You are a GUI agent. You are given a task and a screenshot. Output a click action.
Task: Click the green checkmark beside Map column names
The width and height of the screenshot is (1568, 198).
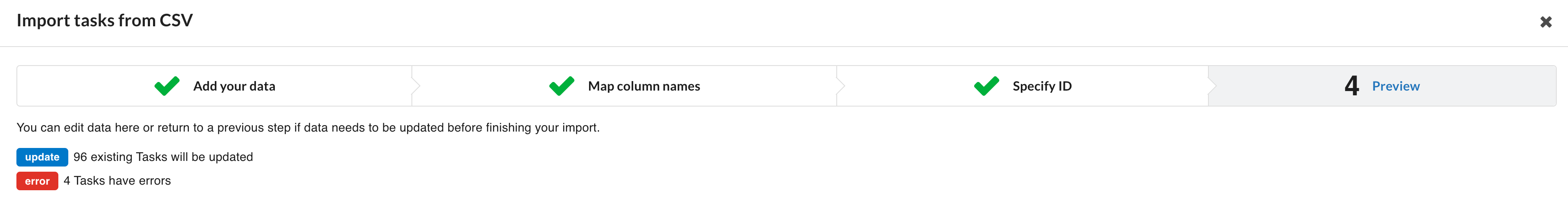click(x=561, y=86)
